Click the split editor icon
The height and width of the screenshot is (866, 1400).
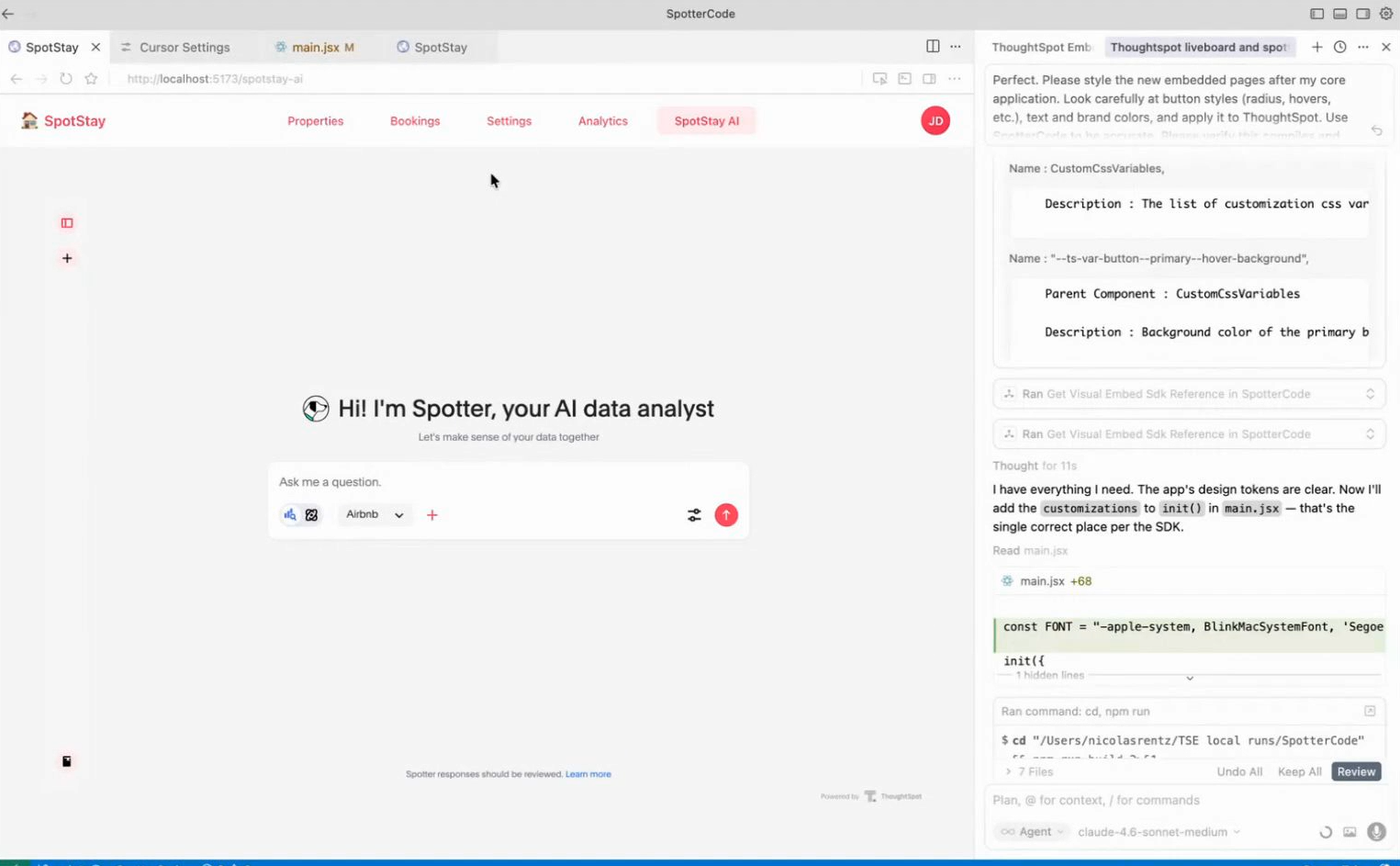click(x=933, y=47)
